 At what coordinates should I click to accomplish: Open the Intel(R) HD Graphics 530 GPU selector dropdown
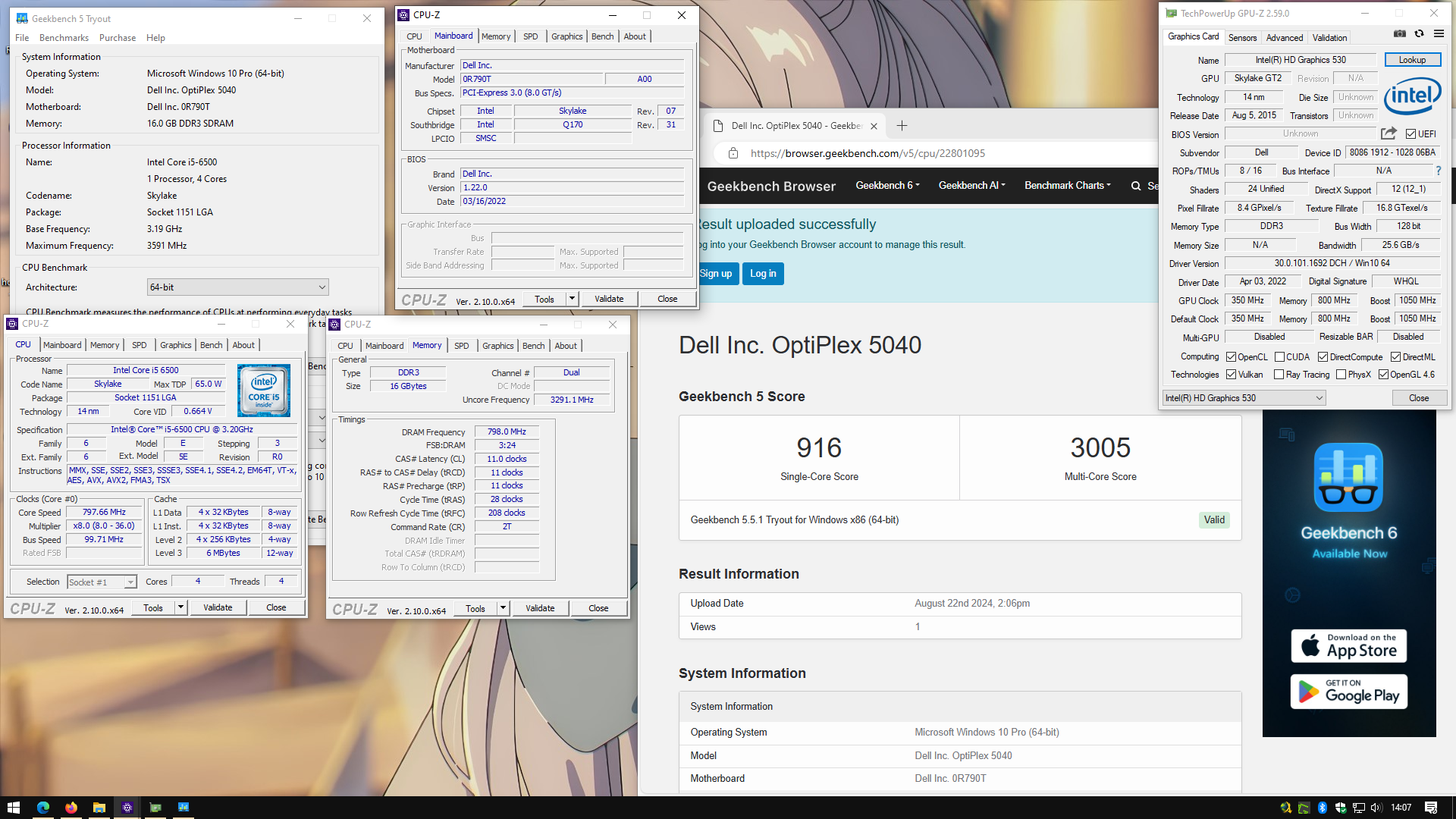coord(1244,398)
